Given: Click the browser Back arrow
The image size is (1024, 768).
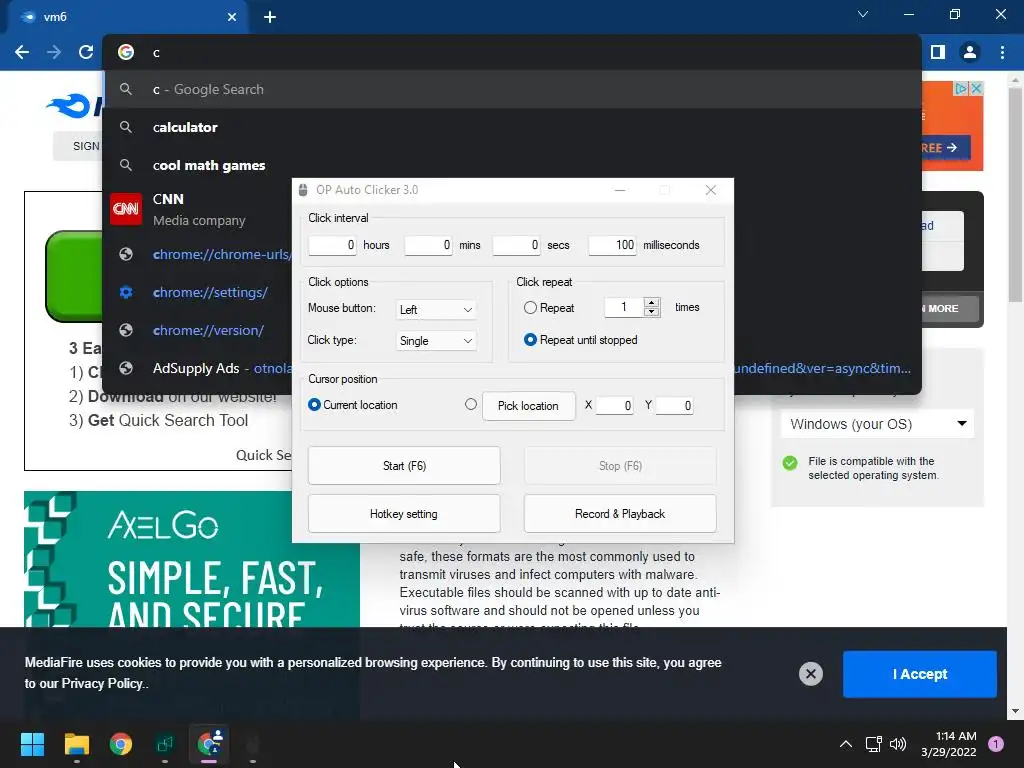Looking at the screenshot, I should 22,52.
